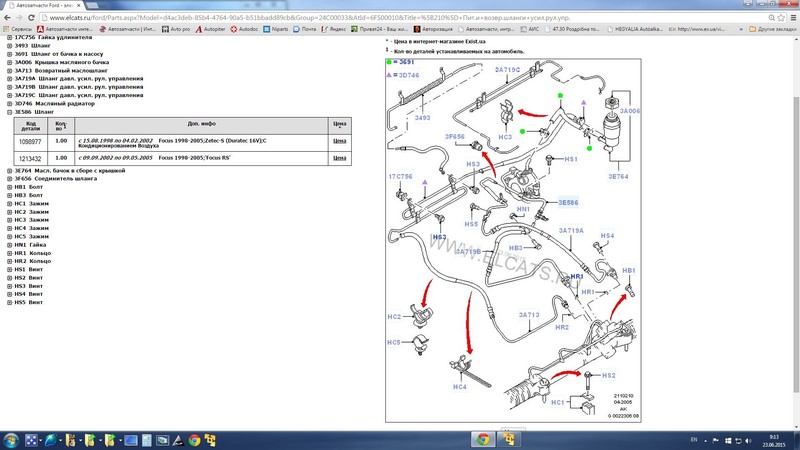Open the volume speaker tray icon

pos(748,440)
